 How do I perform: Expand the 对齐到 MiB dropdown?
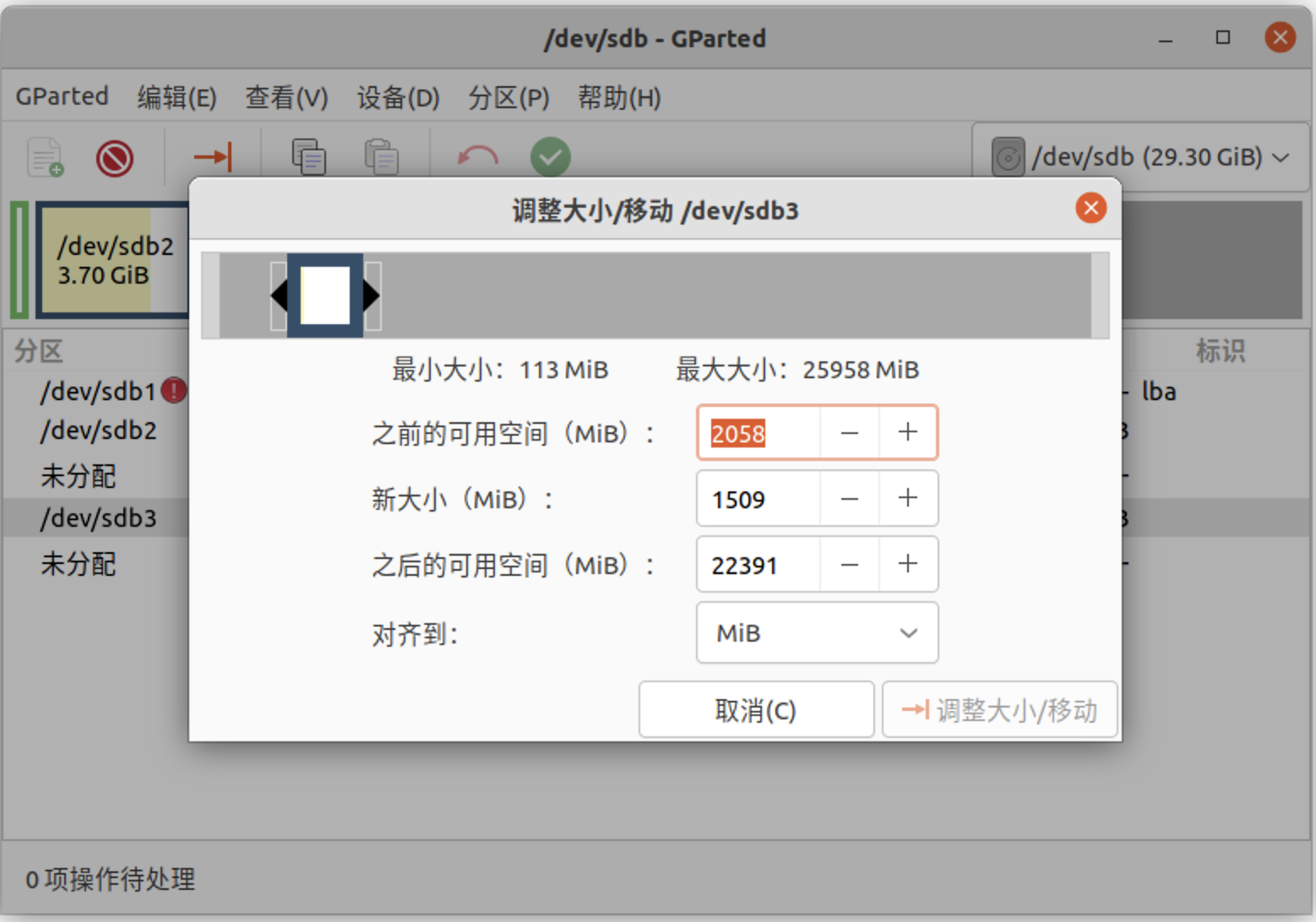click(x=817, y=633)
